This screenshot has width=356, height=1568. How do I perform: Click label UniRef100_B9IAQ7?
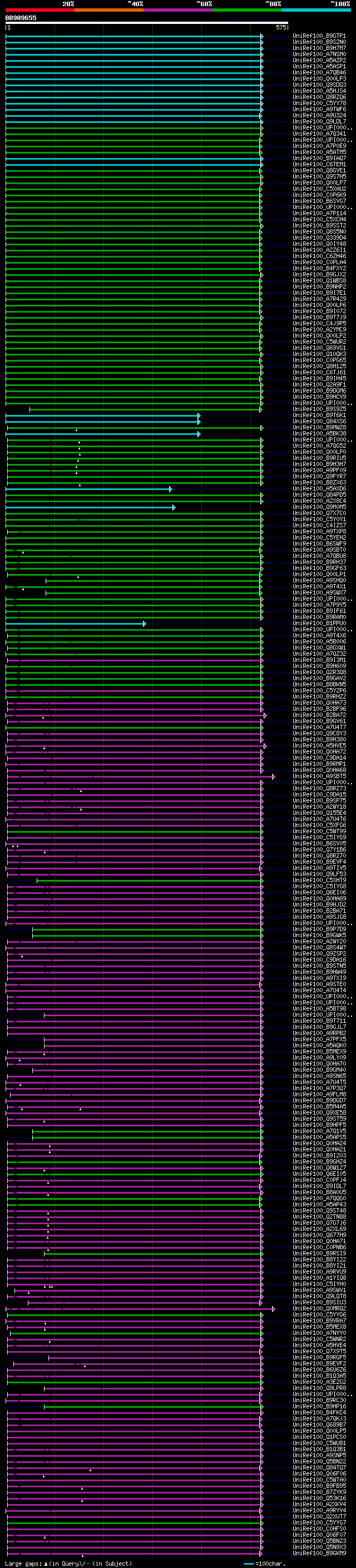tap(319, 159)
